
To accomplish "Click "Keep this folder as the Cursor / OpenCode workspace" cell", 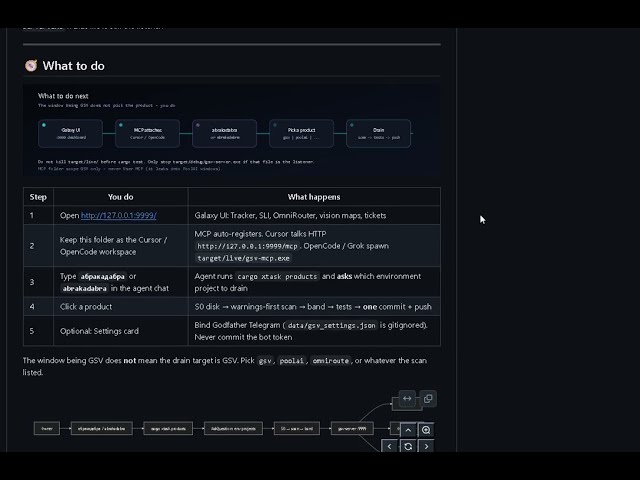I will pos(120,246).
